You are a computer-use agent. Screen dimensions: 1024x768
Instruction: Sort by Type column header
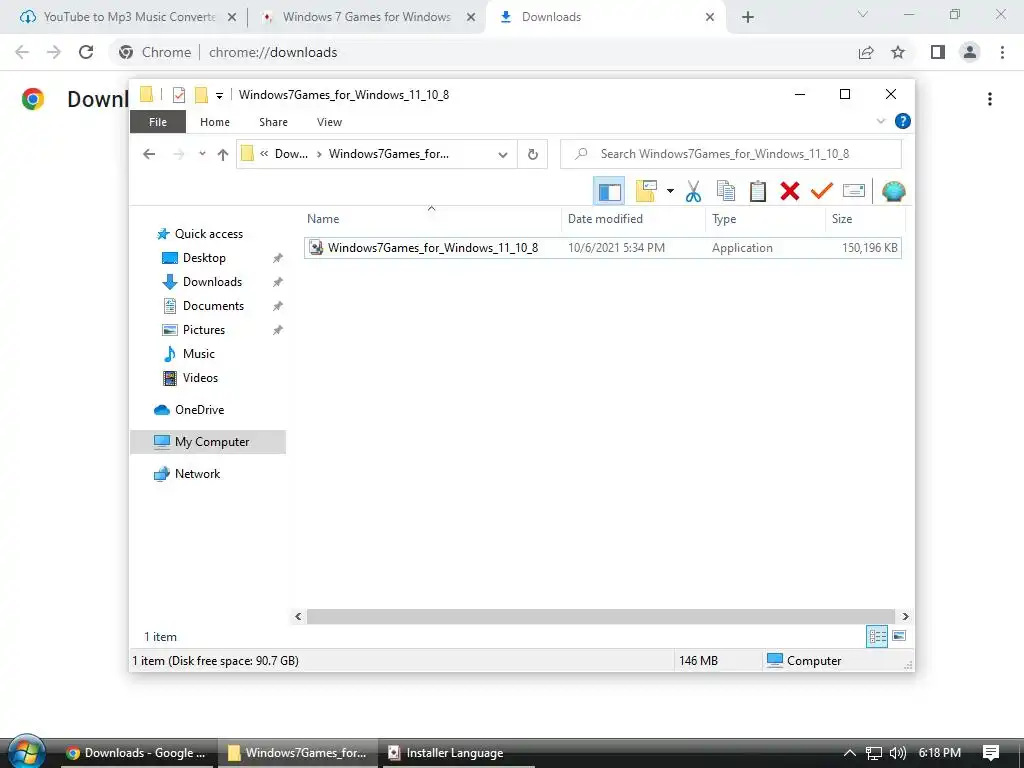[x=765, y=219]
